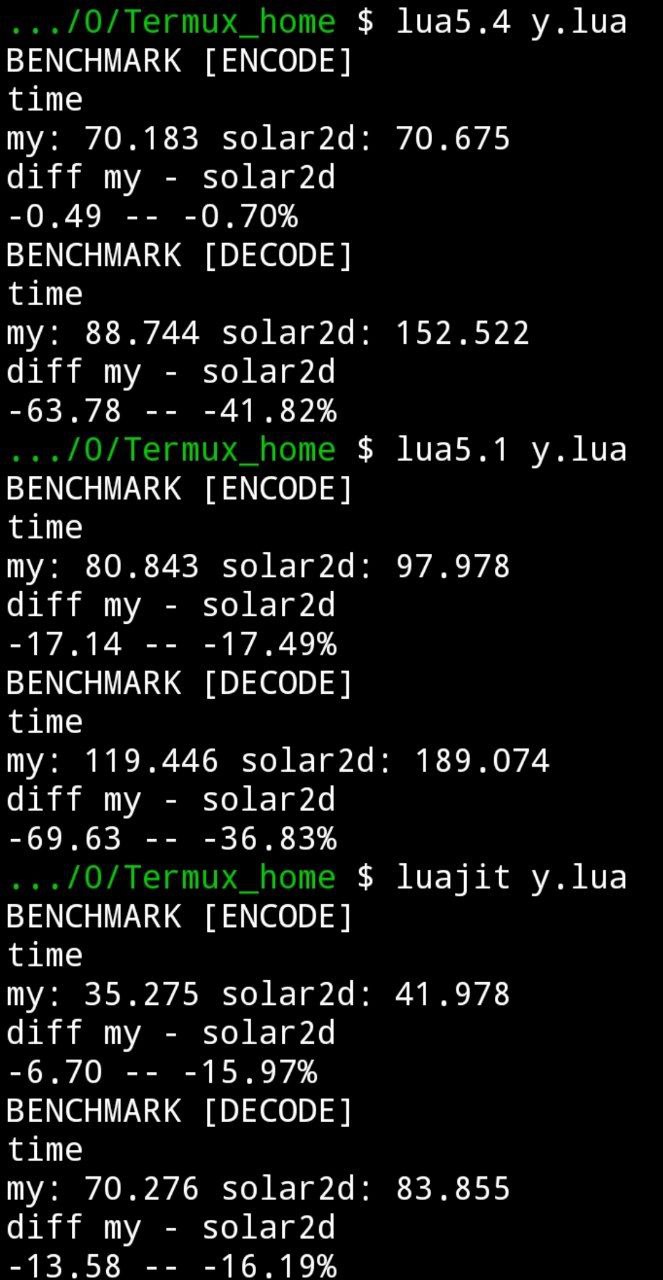Tap the timing line "my: 35.275 solar2d: 41.978"
Image resolution: width=663 pixels, height=1280 pixels.
(259, 994)
